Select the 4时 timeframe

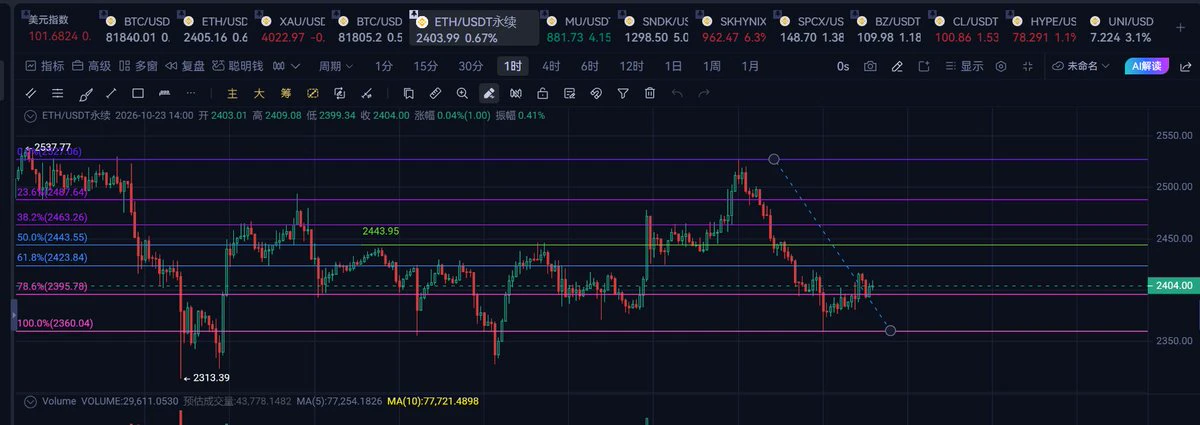coord(551,66)
